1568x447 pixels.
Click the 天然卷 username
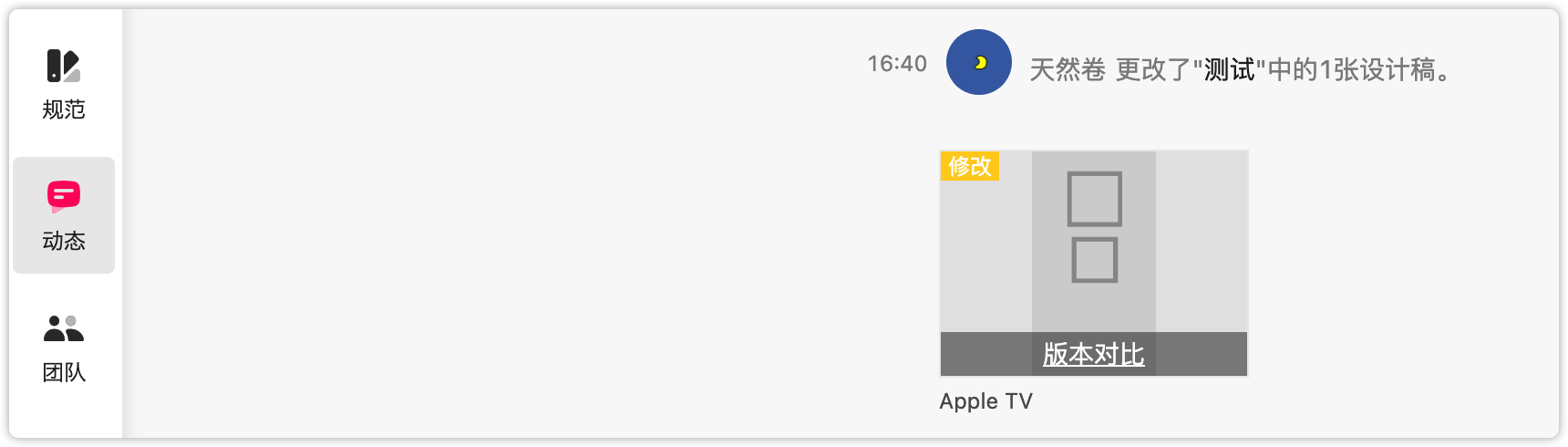[1068, 69]
